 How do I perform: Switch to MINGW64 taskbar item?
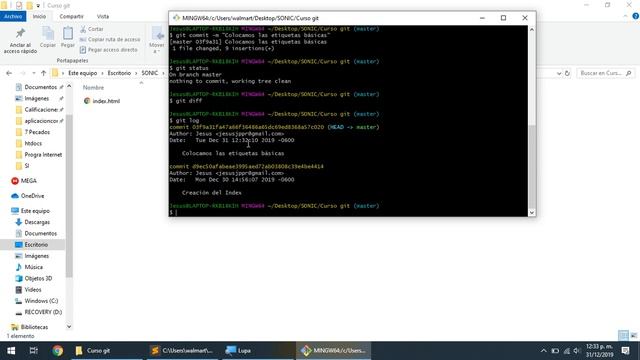333,351
